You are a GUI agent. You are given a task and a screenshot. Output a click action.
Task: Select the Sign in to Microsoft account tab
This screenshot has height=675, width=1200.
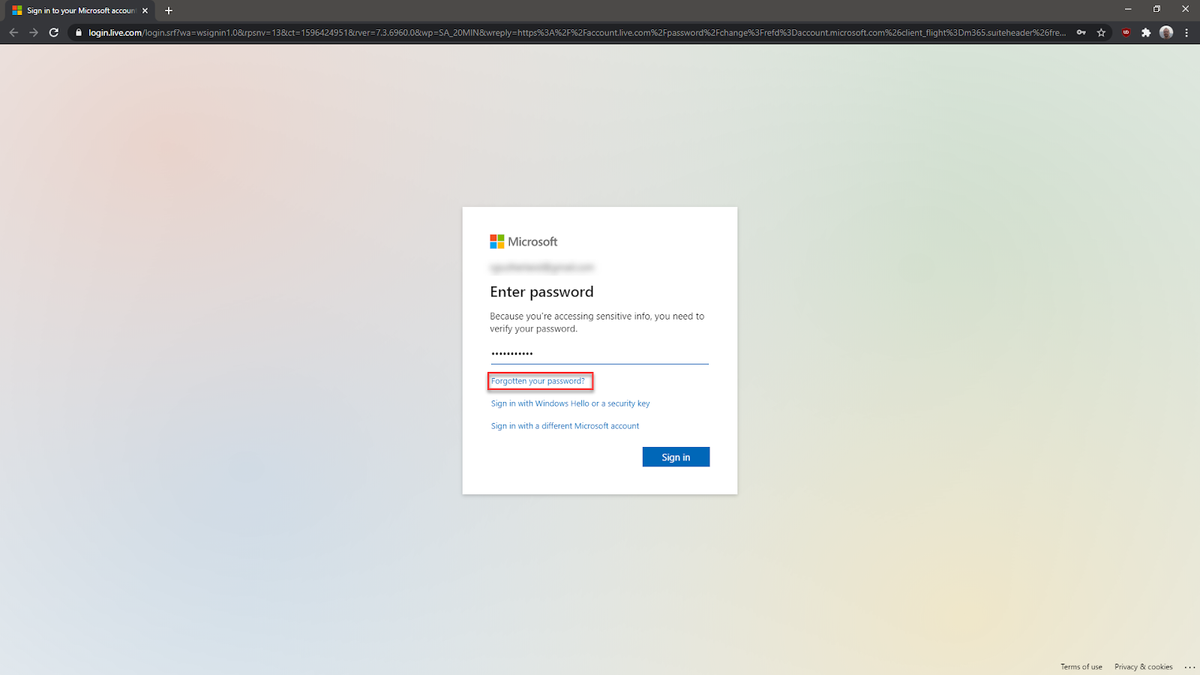pos(75,10)
